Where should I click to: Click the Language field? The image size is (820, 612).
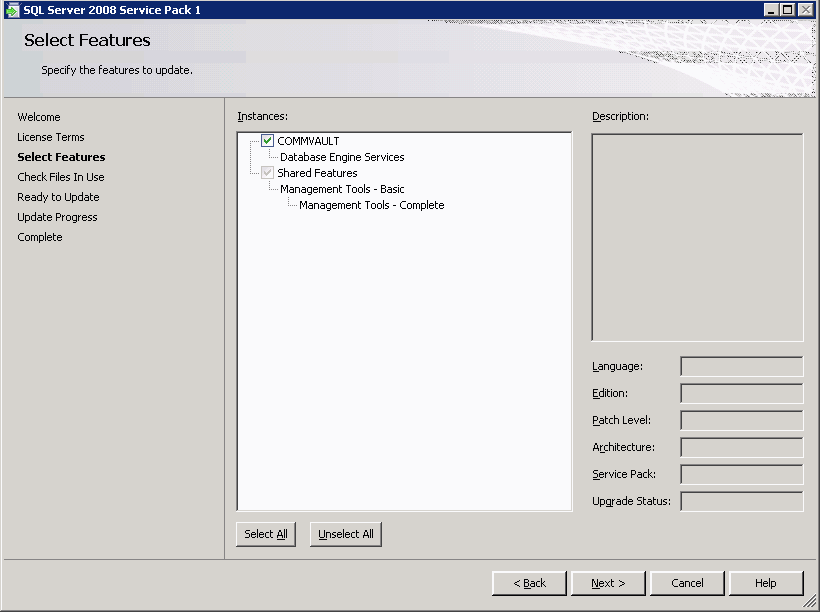(x=742, y=366)
